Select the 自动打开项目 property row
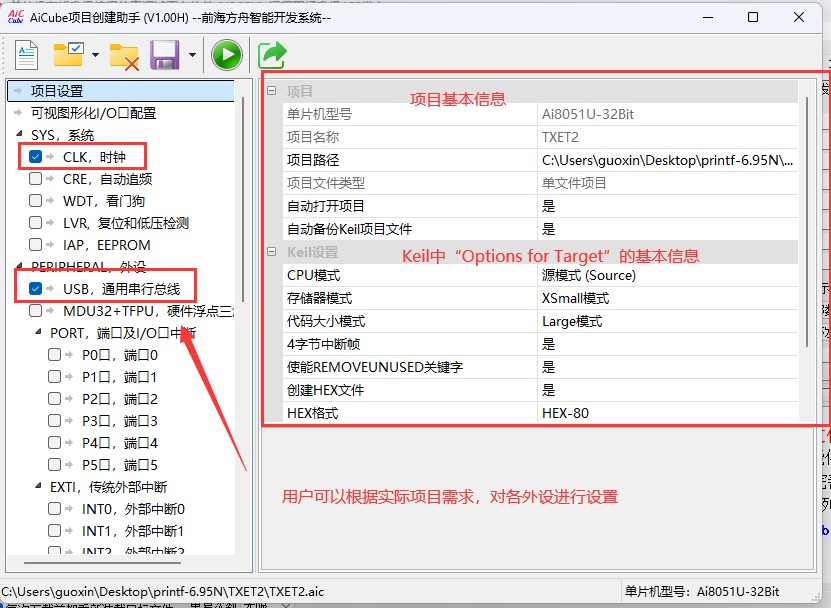Image resolution: width=831 pixels, height=608 pixels. (x=541, y=206)
